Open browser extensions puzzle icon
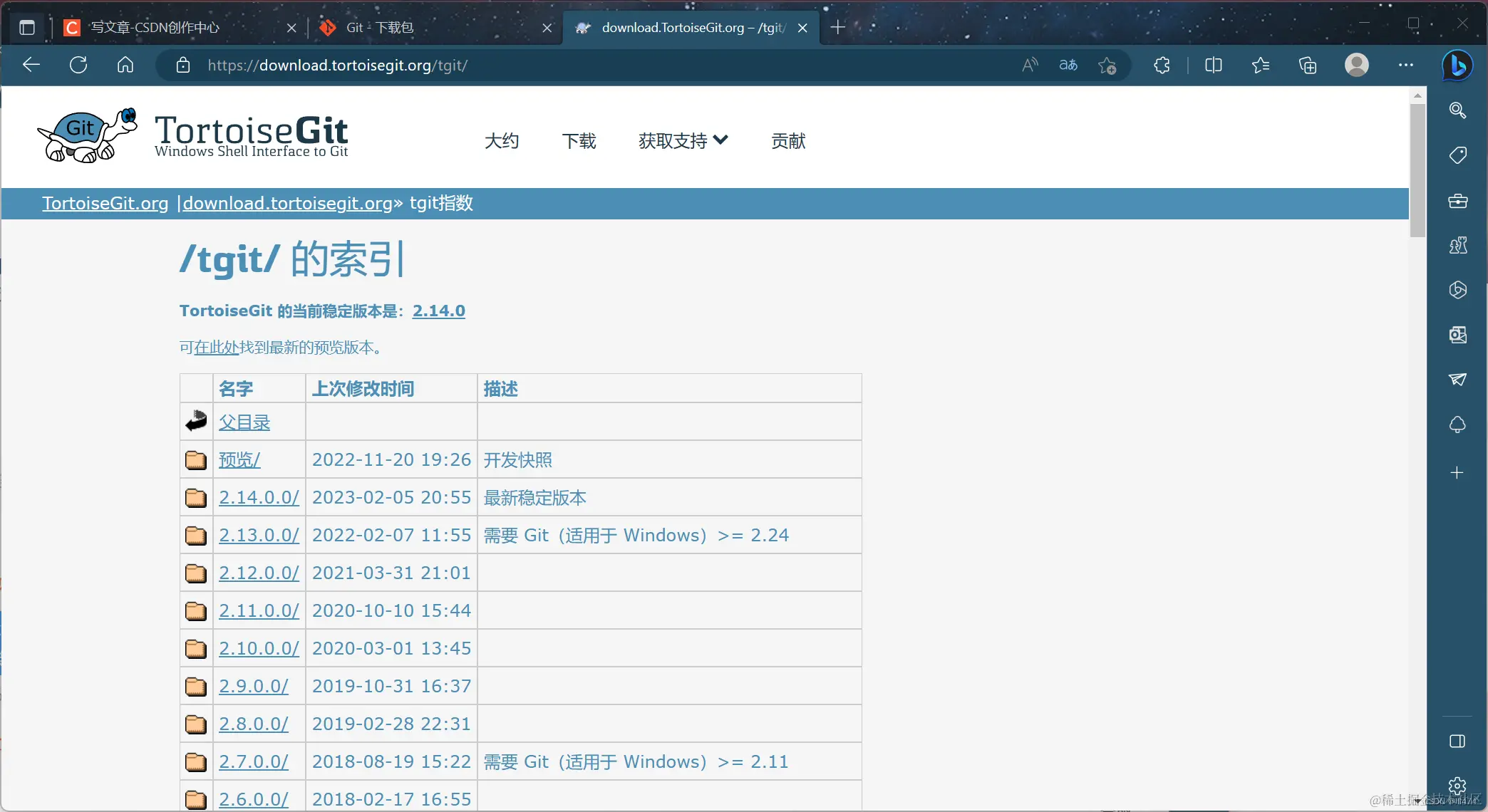1488x812 pixels. 1162,66
